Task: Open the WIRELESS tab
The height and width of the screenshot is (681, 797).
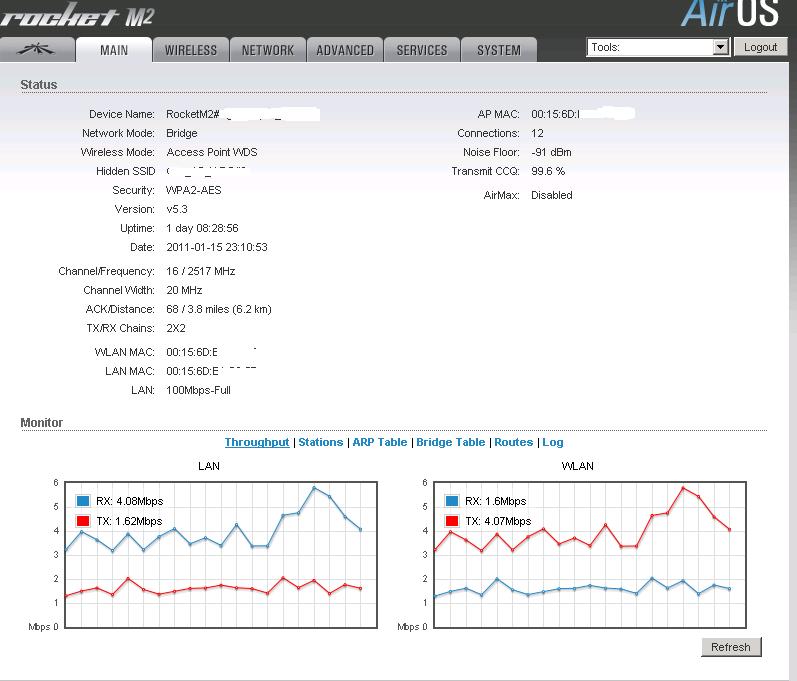Action: [x=190, y=50]
